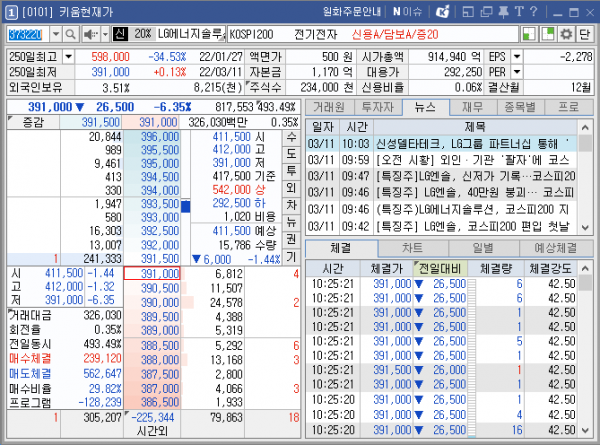Image resolution: width=600 pixels, height=445 pixels.
Task: Toggle the speaker sound icon
Action: 91,34
